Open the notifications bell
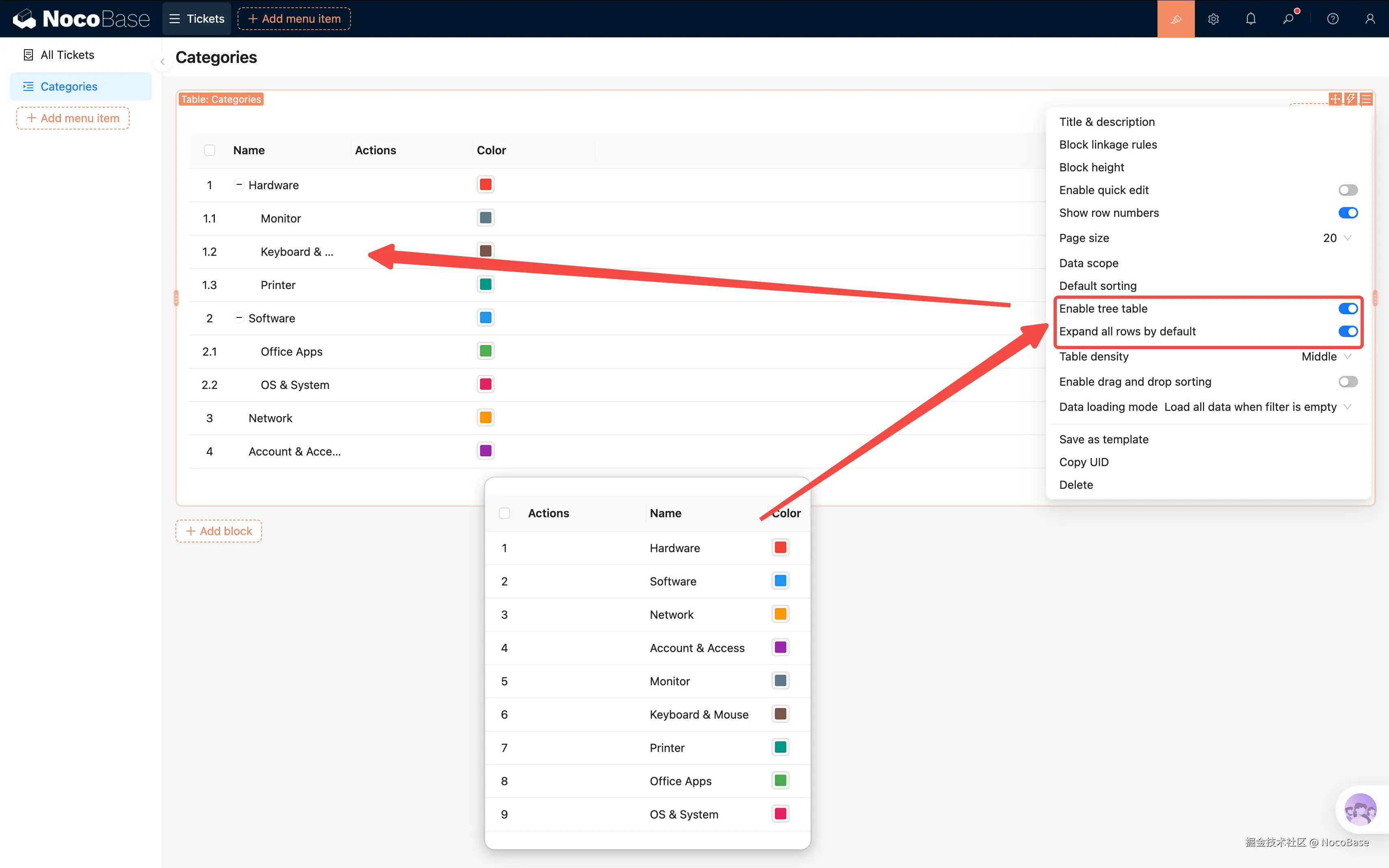1389x868 pixels. [1251, 19]
